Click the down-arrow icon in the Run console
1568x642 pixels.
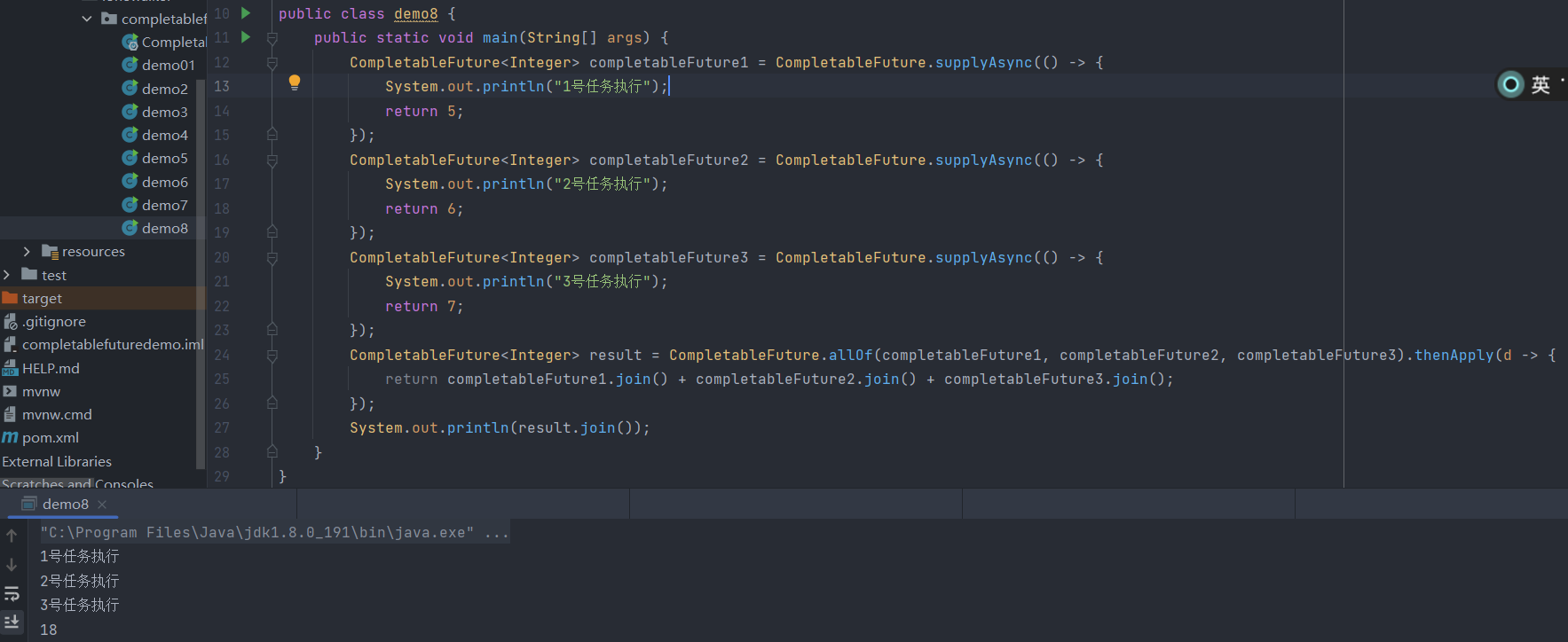tap(12, 565)
